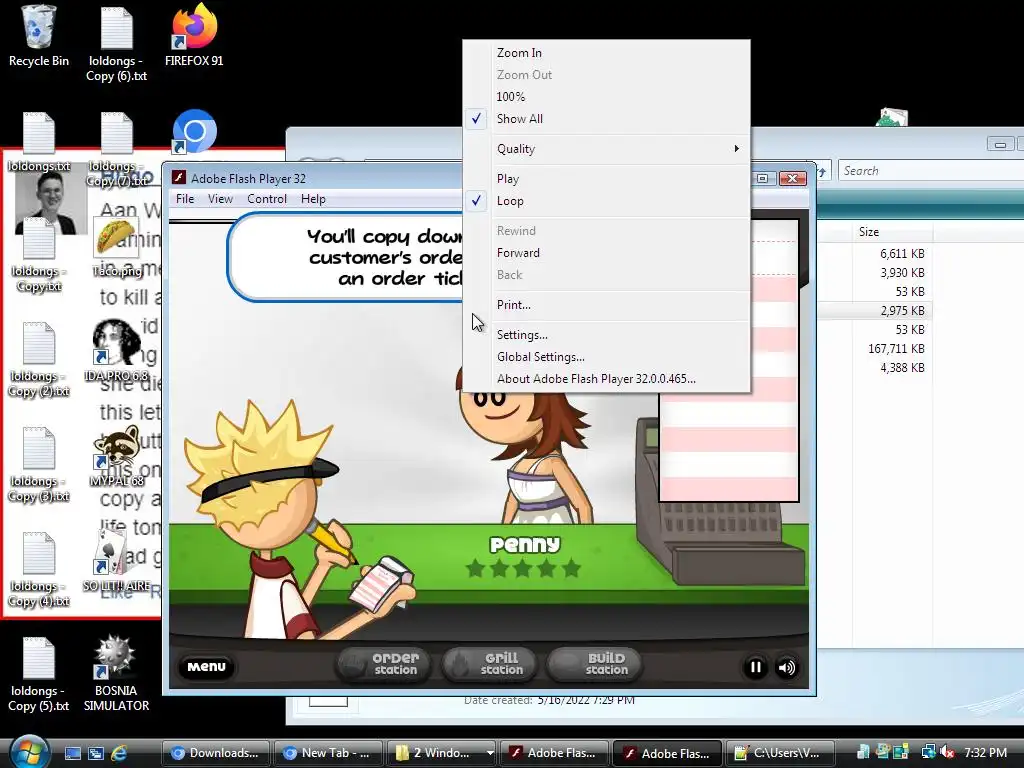The image size is (1024, 768).
Task: Click the network tray icon
Action: (928, 753)
